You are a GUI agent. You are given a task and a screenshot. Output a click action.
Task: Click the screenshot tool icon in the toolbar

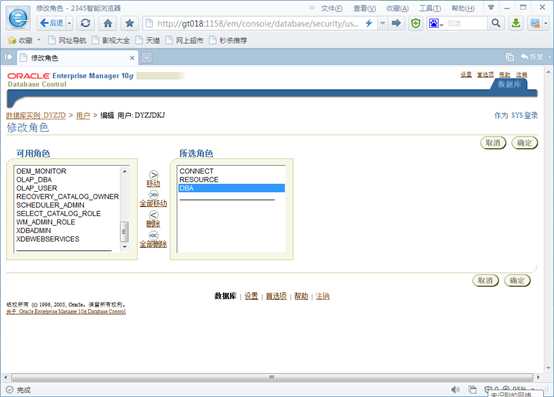(x=535, y=24)
